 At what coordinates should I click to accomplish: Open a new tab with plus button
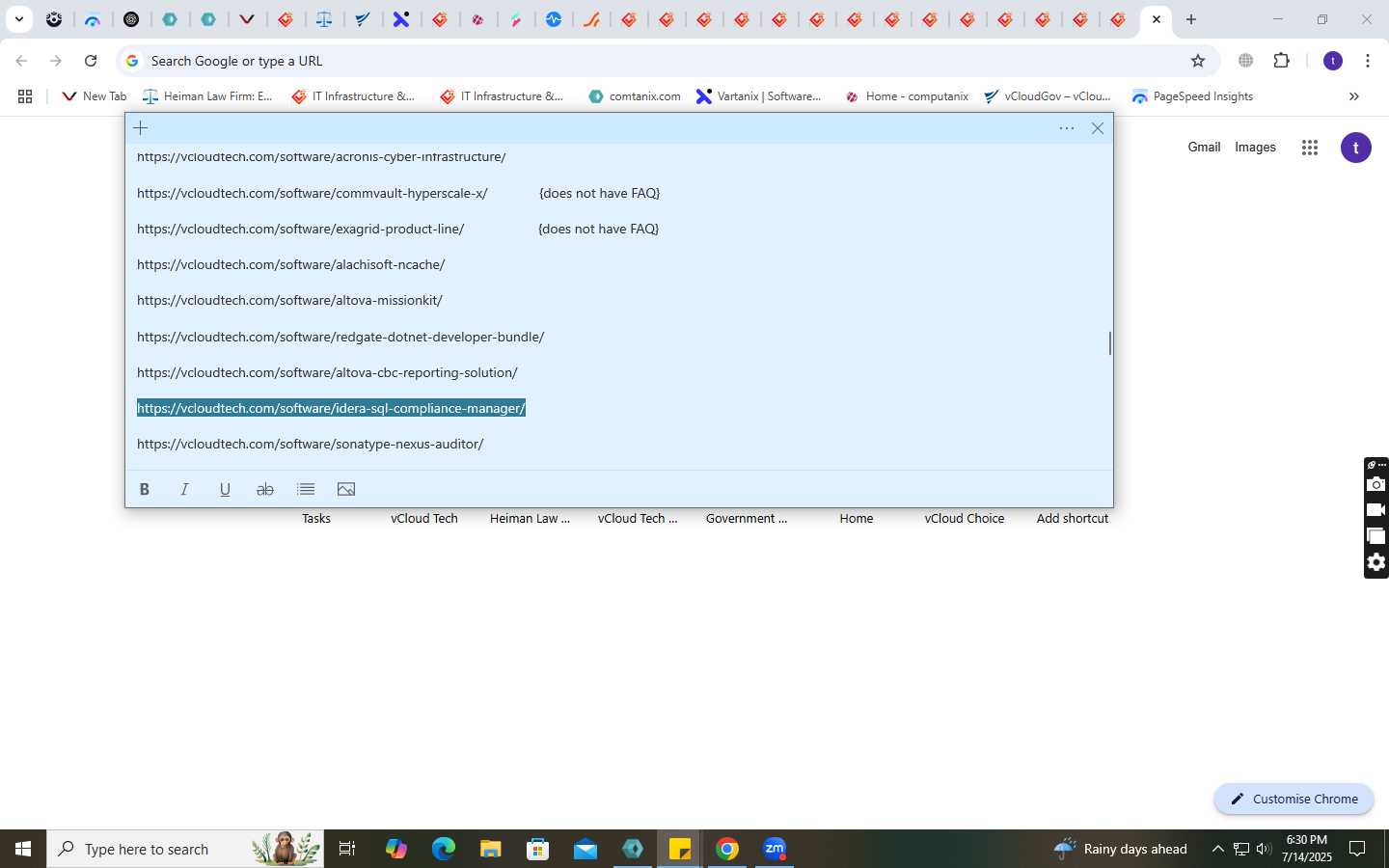[x=1191, y=19]
